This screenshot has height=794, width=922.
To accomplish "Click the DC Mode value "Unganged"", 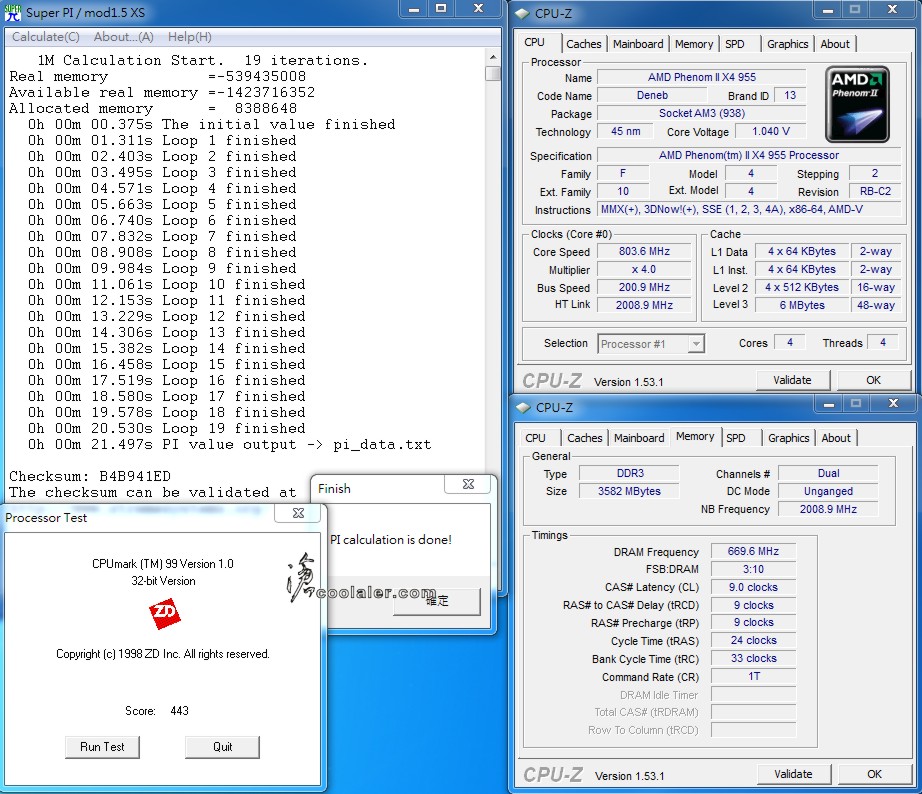I will 828,491.
